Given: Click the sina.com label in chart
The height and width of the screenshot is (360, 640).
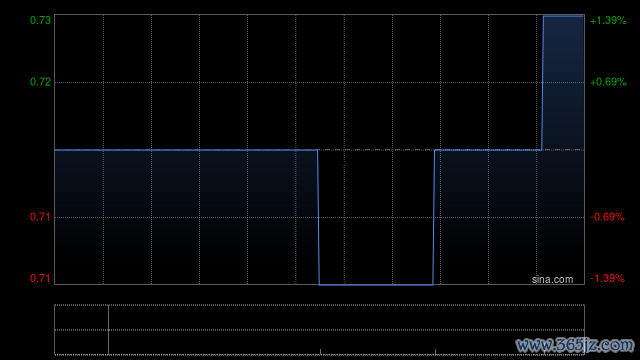Looking at the screenshot, I should pyautogui.click(x=552, y=280).
